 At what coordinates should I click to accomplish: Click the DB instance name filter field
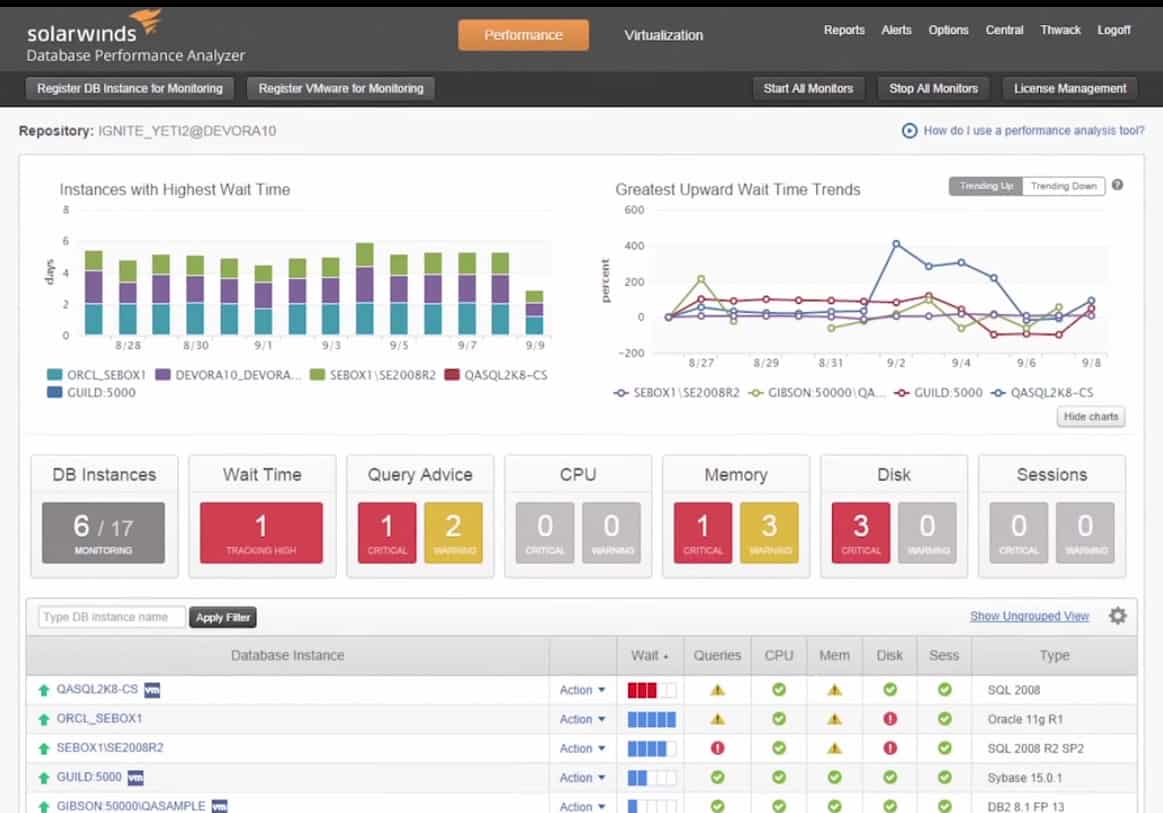click(112, 617)
